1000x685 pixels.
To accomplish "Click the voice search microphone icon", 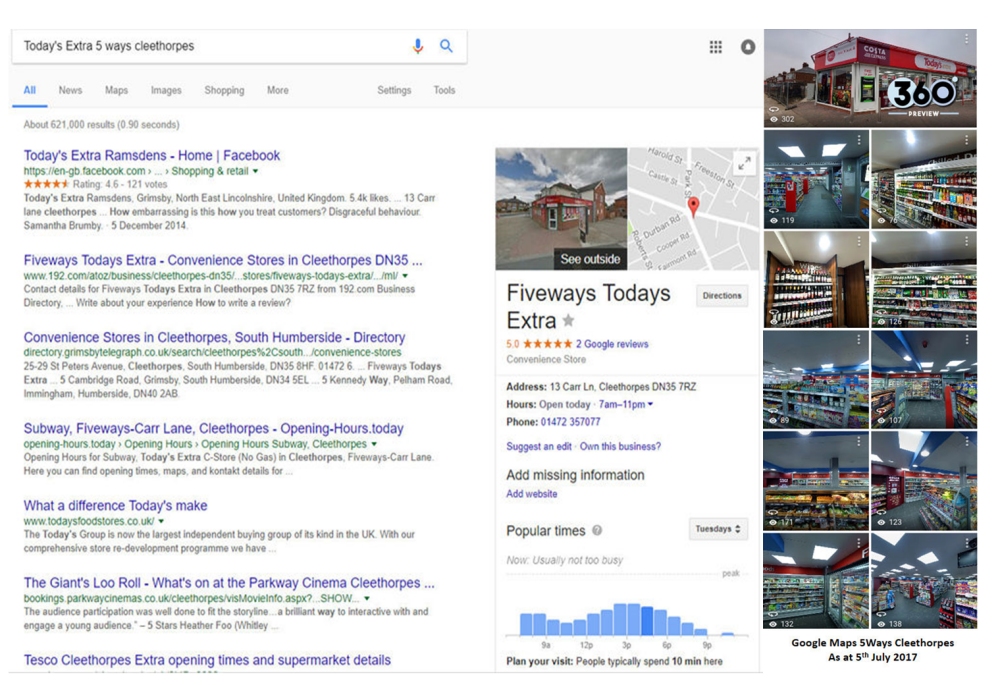I will (x=418, y=46).
